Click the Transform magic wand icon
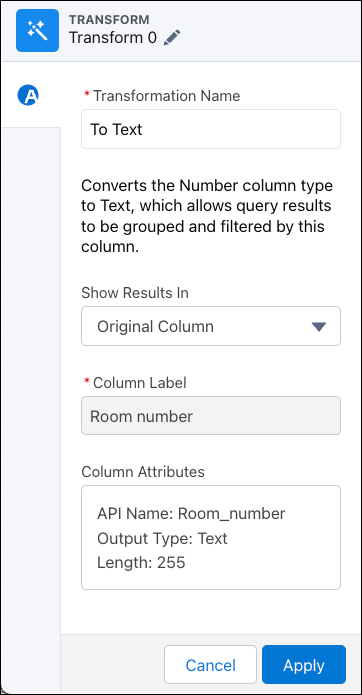Image resolution: width=362 pixels, height=695 pixels. pyautogui.click(x=37, y=31)
